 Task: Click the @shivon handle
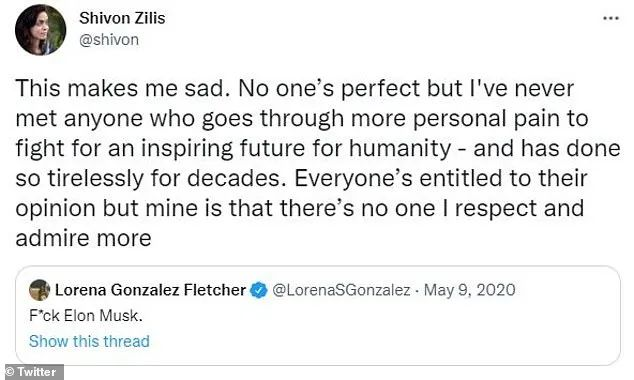[109, 40]
